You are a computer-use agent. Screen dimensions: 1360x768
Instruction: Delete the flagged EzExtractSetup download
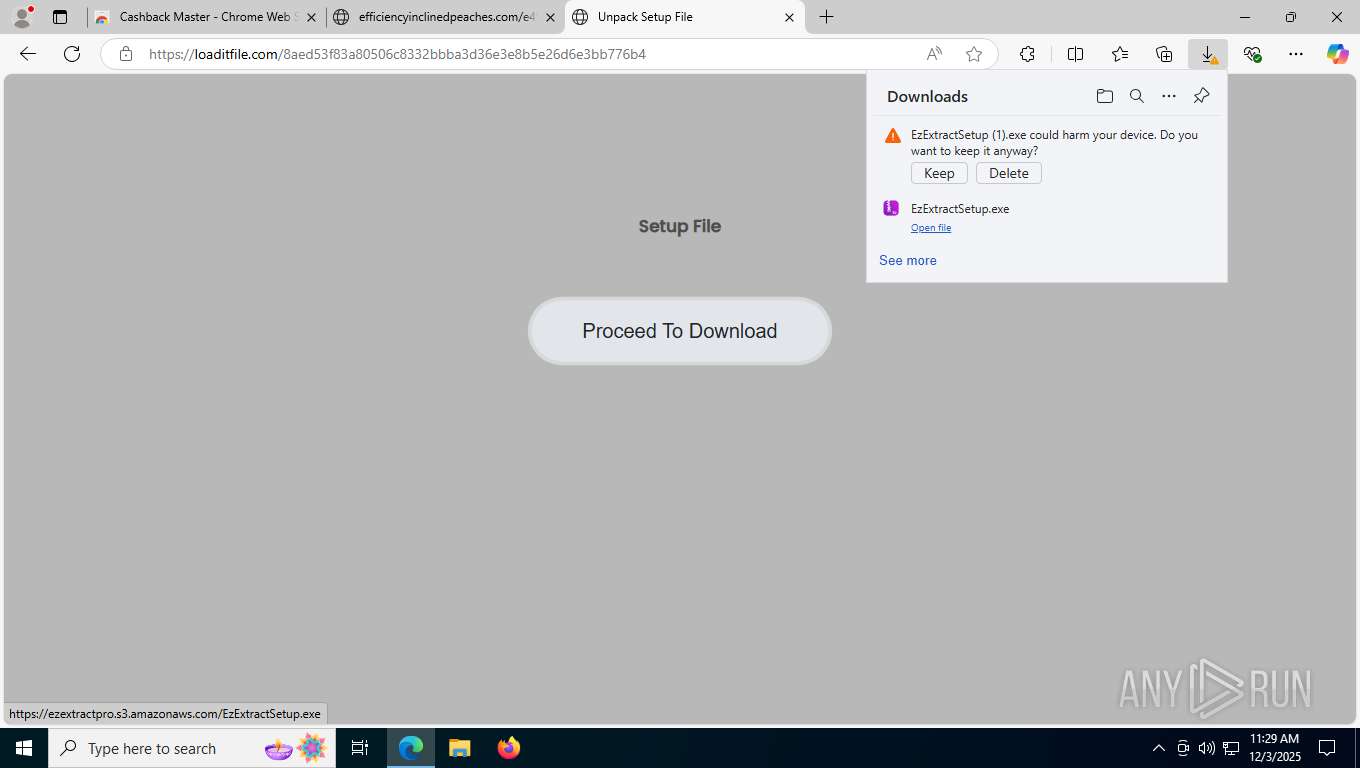(x=1009, y=173)
